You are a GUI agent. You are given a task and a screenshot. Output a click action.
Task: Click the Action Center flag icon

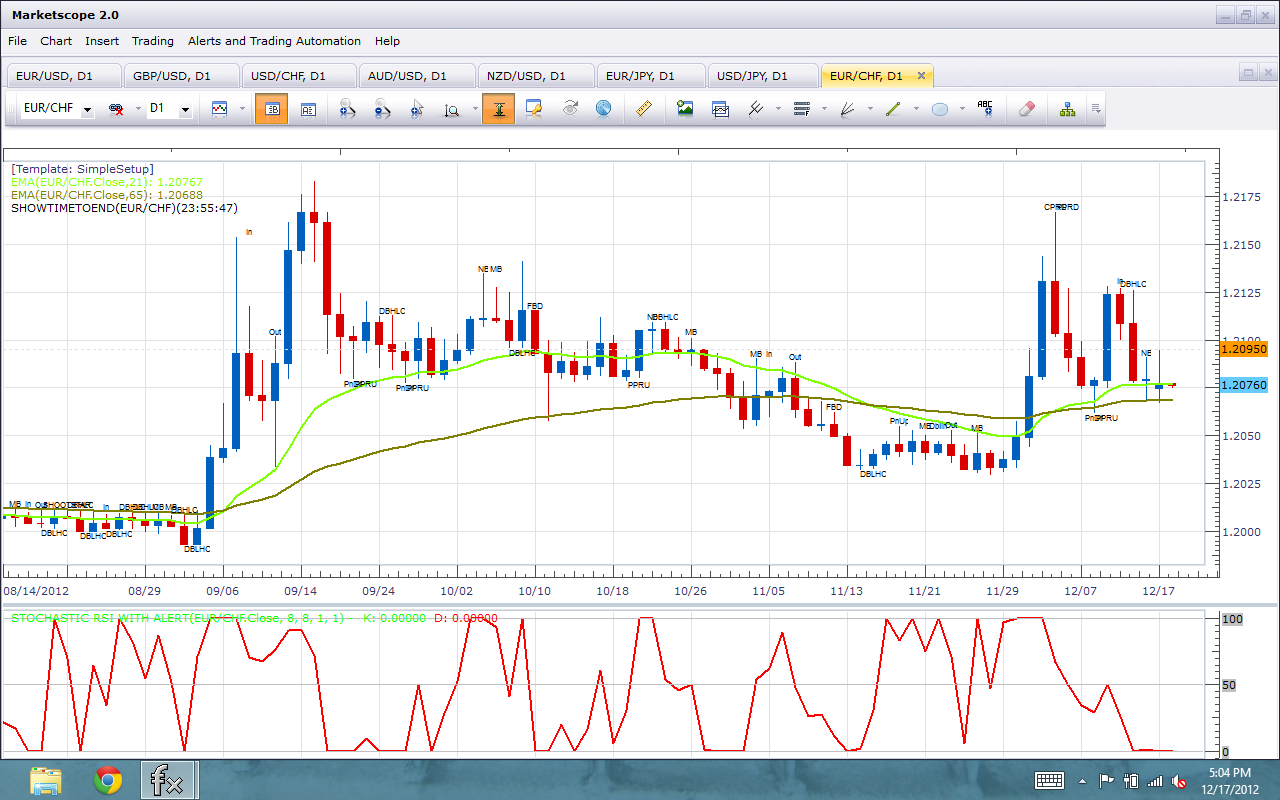(x=1107, y=781)
